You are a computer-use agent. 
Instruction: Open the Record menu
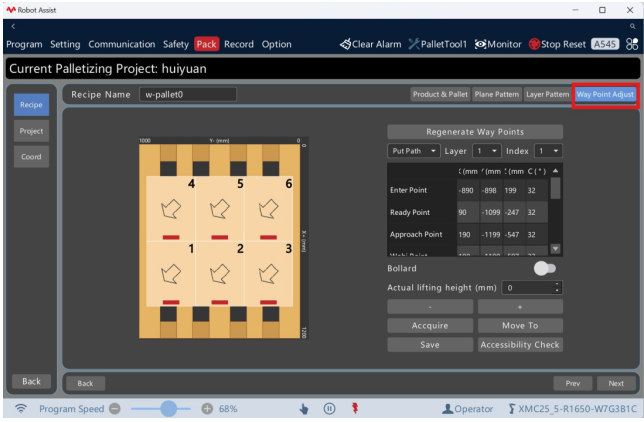239,44
